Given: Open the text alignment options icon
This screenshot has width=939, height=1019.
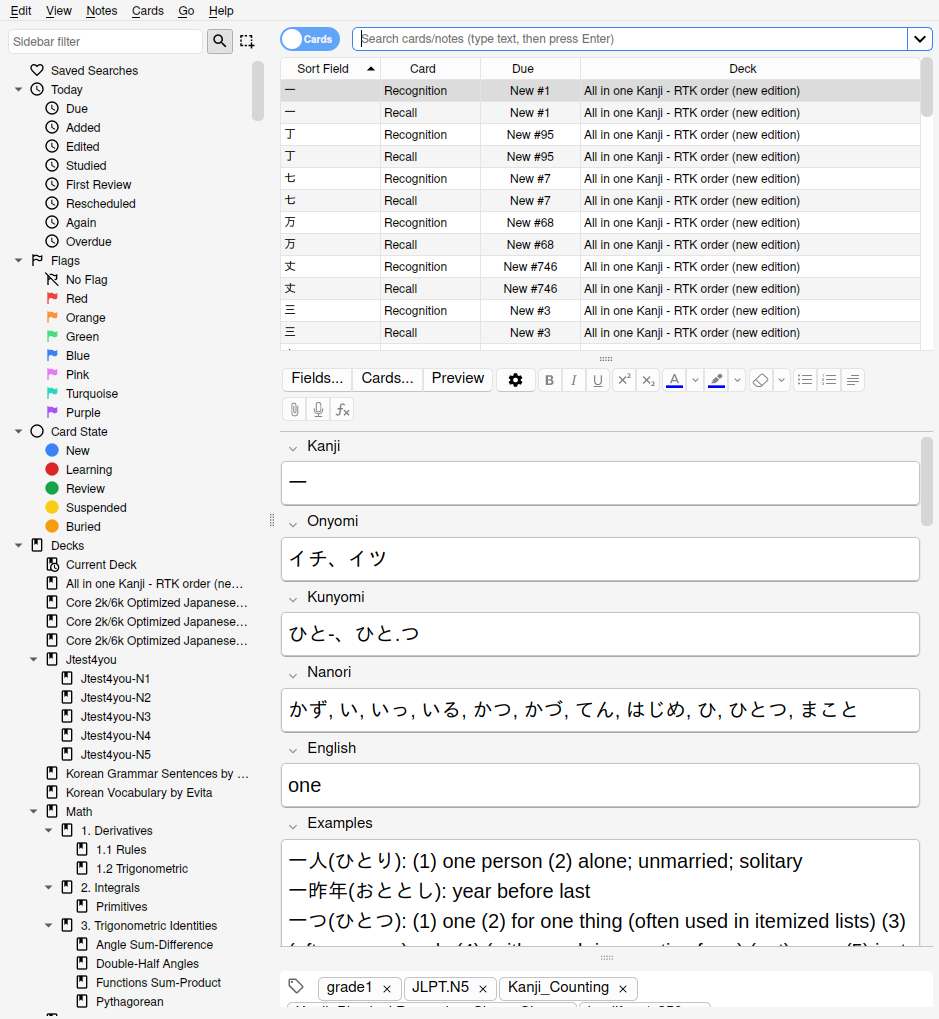Looking at the screenshot, I should tap(853, 380).
